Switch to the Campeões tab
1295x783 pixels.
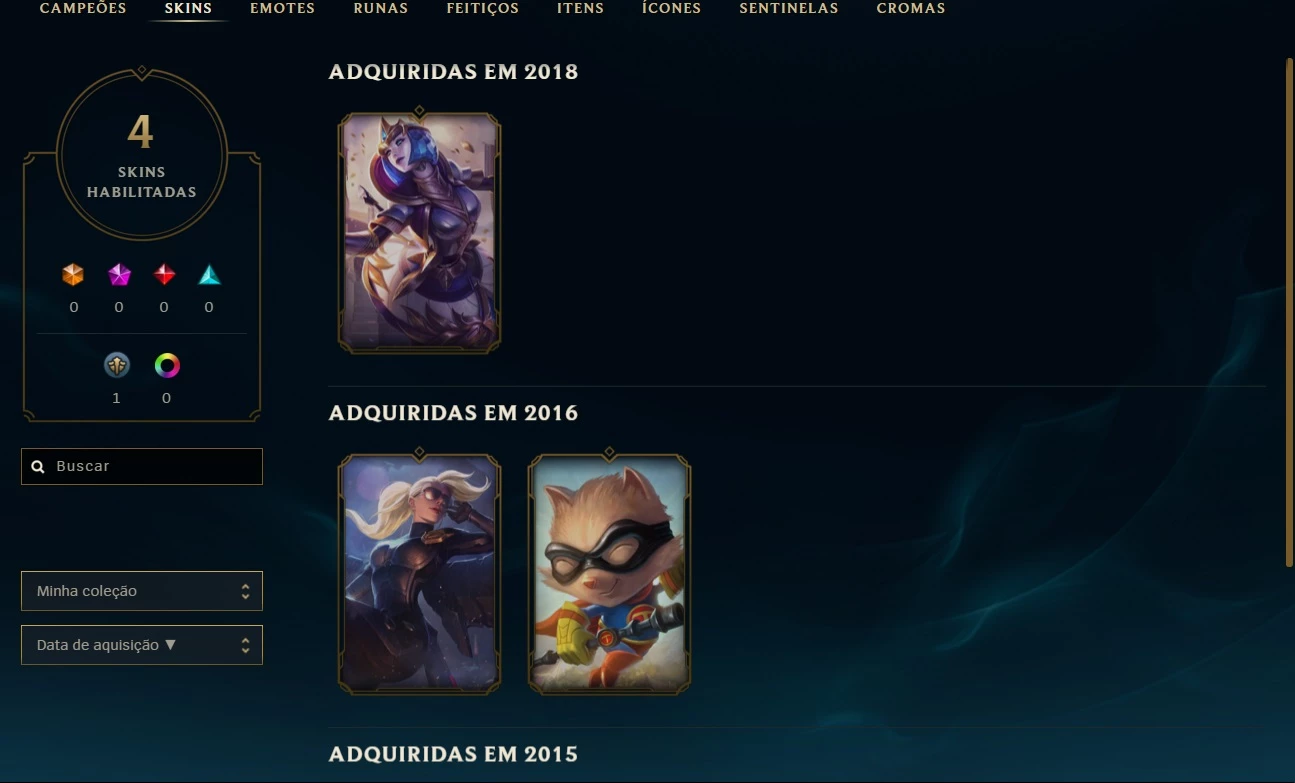point(83,8)
